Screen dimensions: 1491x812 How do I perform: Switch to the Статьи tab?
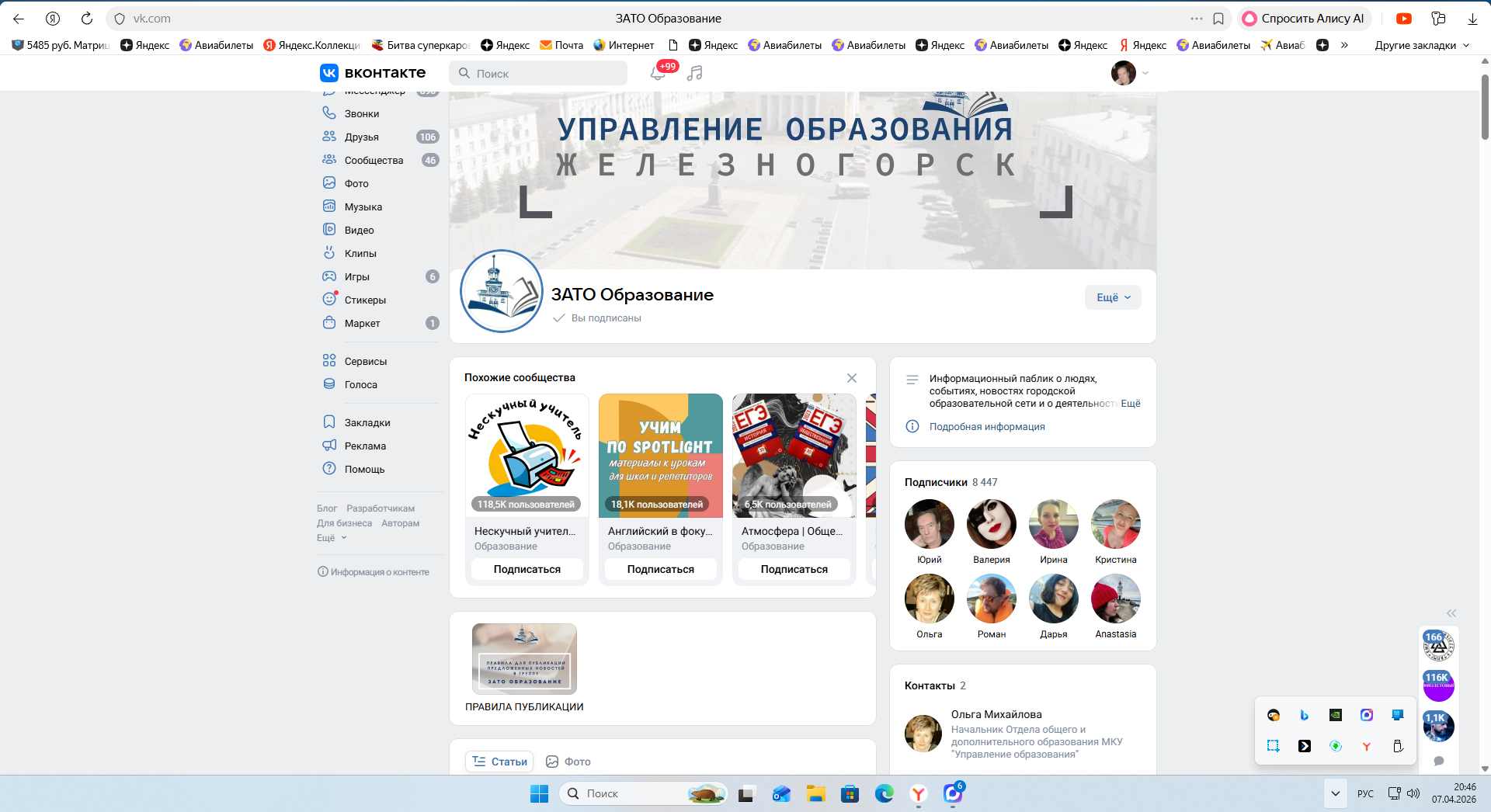click(500, 762)
